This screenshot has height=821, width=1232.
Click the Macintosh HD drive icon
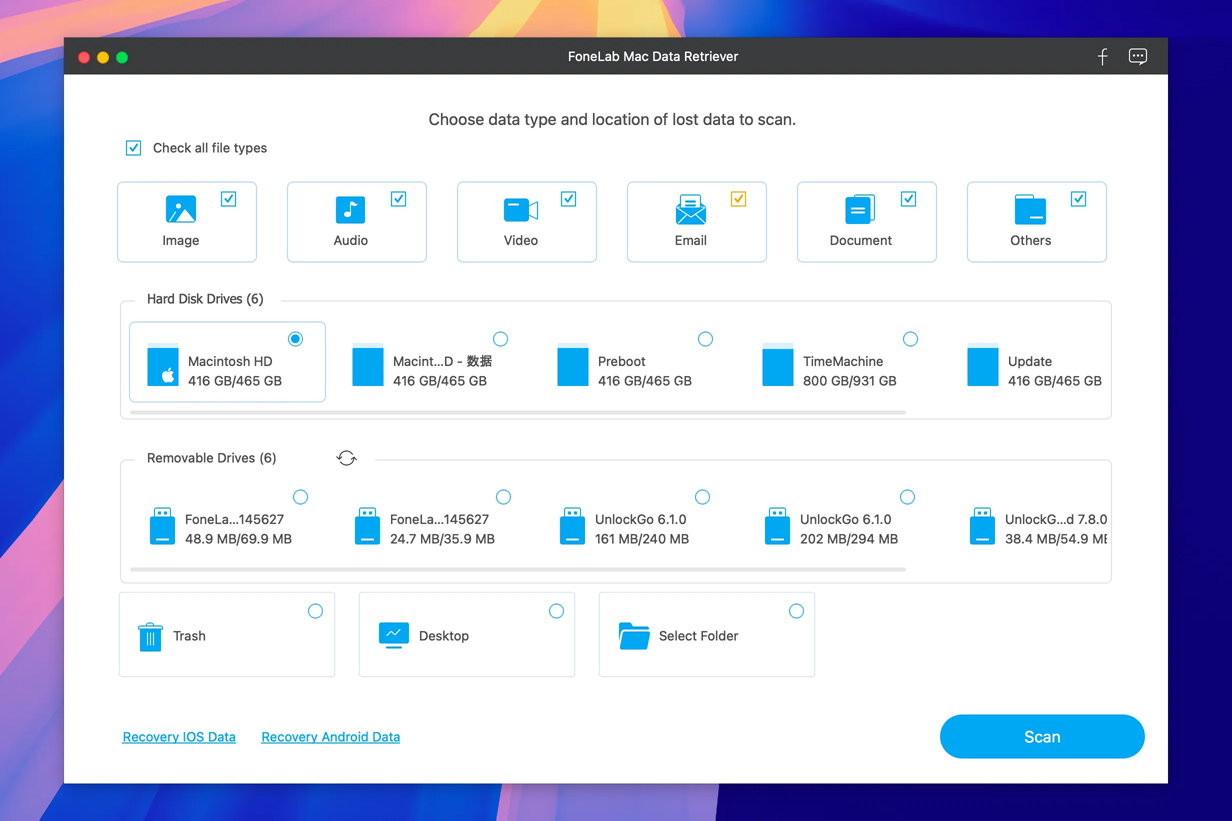click(163, 366)
